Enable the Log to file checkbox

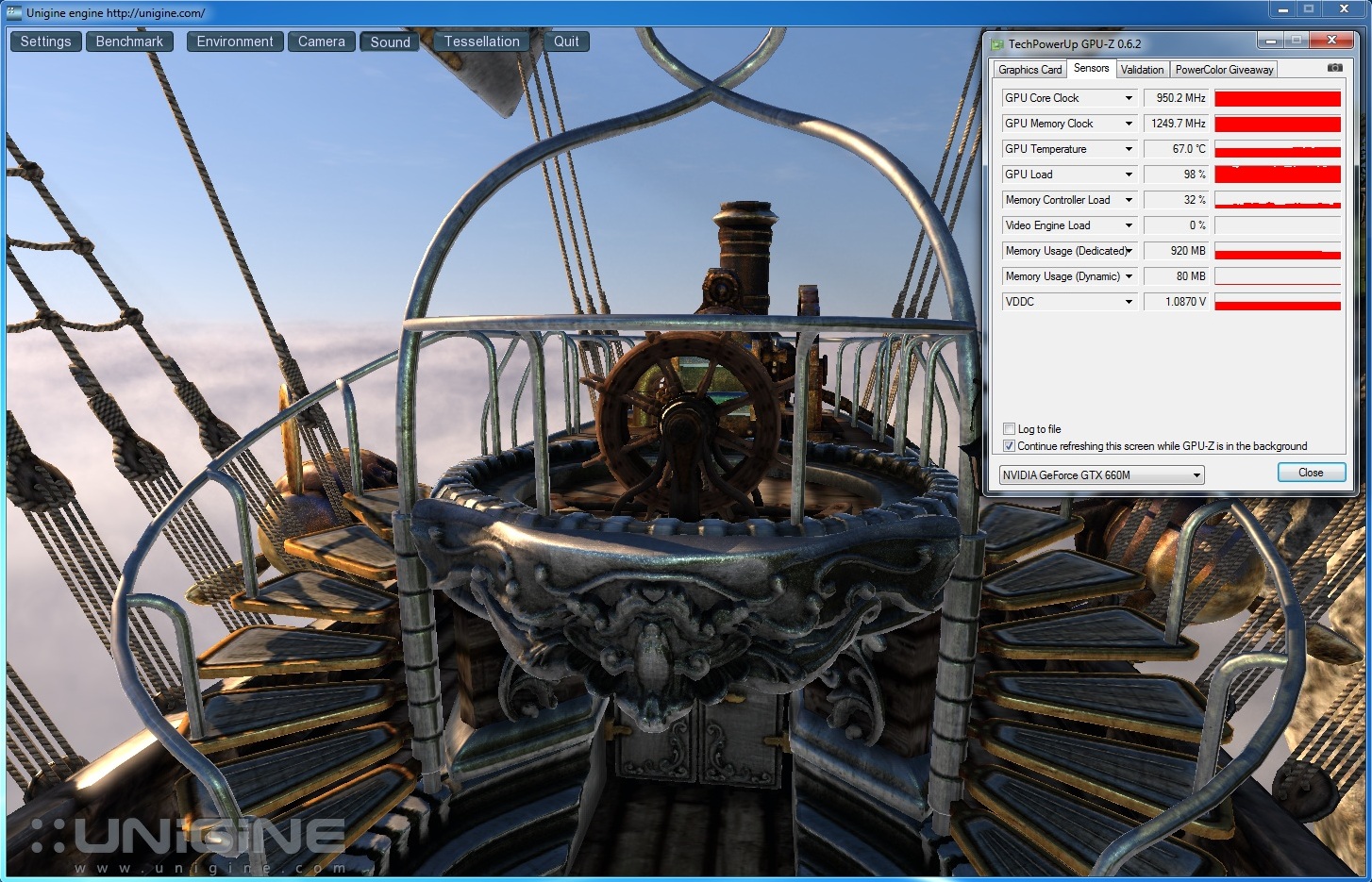[1009, 428]
